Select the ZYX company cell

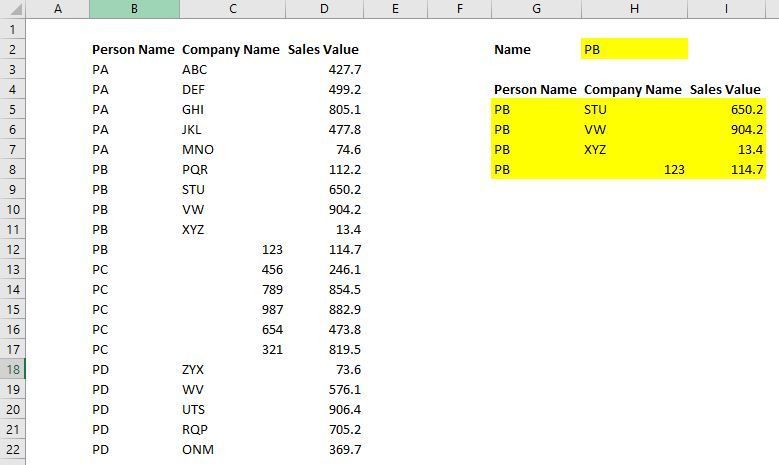coord(233,370)
